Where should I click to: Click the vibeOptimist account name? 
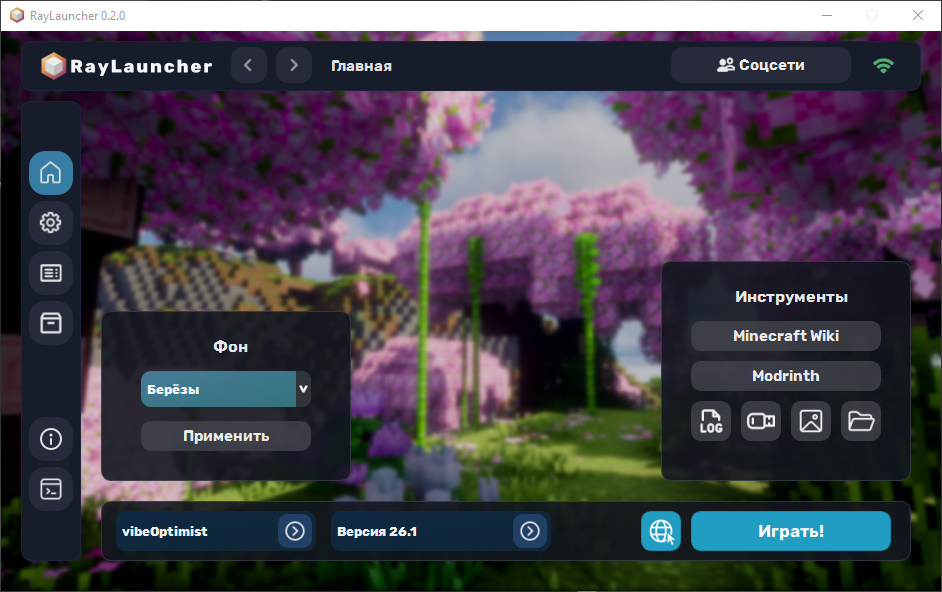tap(165, 531)
